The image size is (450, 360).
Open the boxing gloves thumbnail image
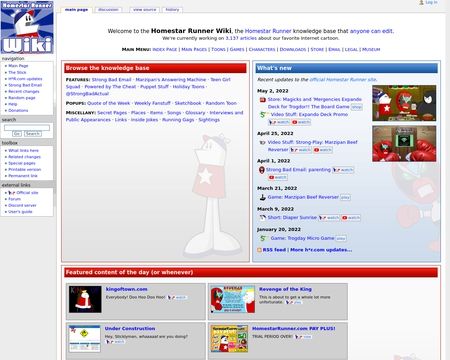click(404, 144)
